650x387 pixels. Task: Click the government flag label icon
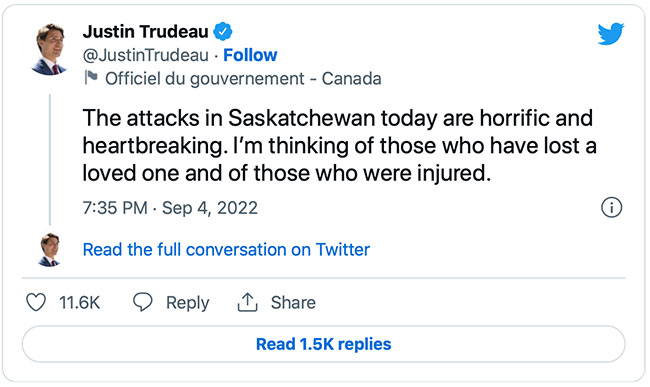click(x=91, y=77)
